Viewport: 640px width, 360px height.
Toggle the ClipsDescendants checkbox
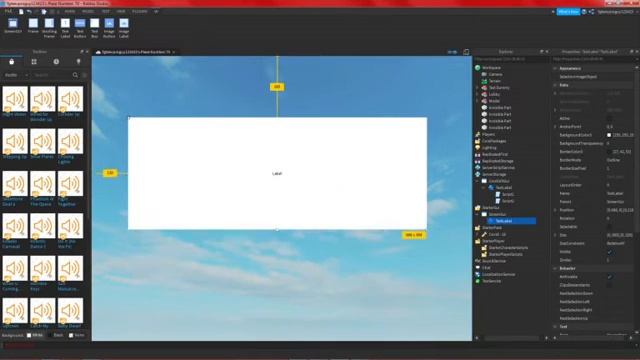click(609, 285)
